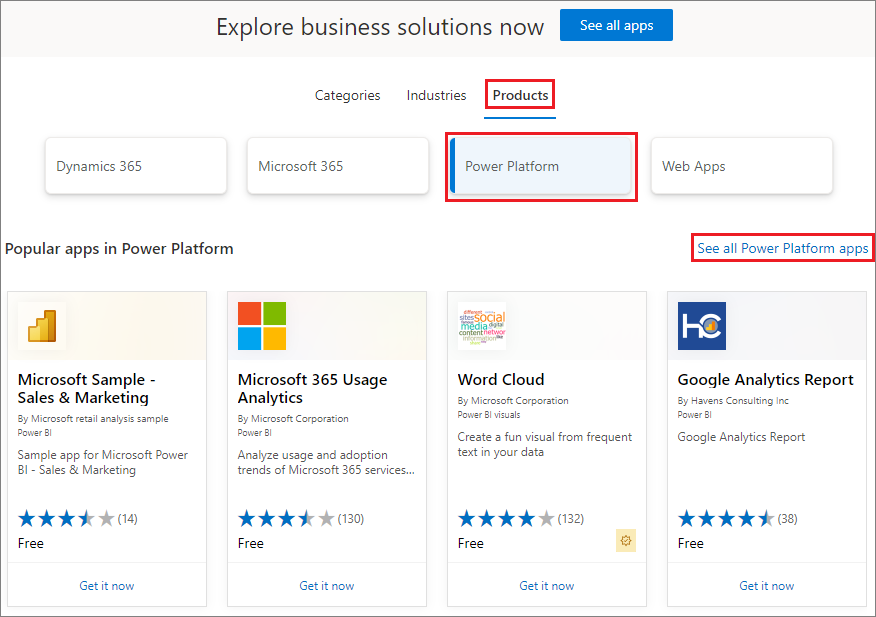Click 'Popular apps in Power Platform' heading
This screenshot has width=876, height=617.
coord(119,249)
